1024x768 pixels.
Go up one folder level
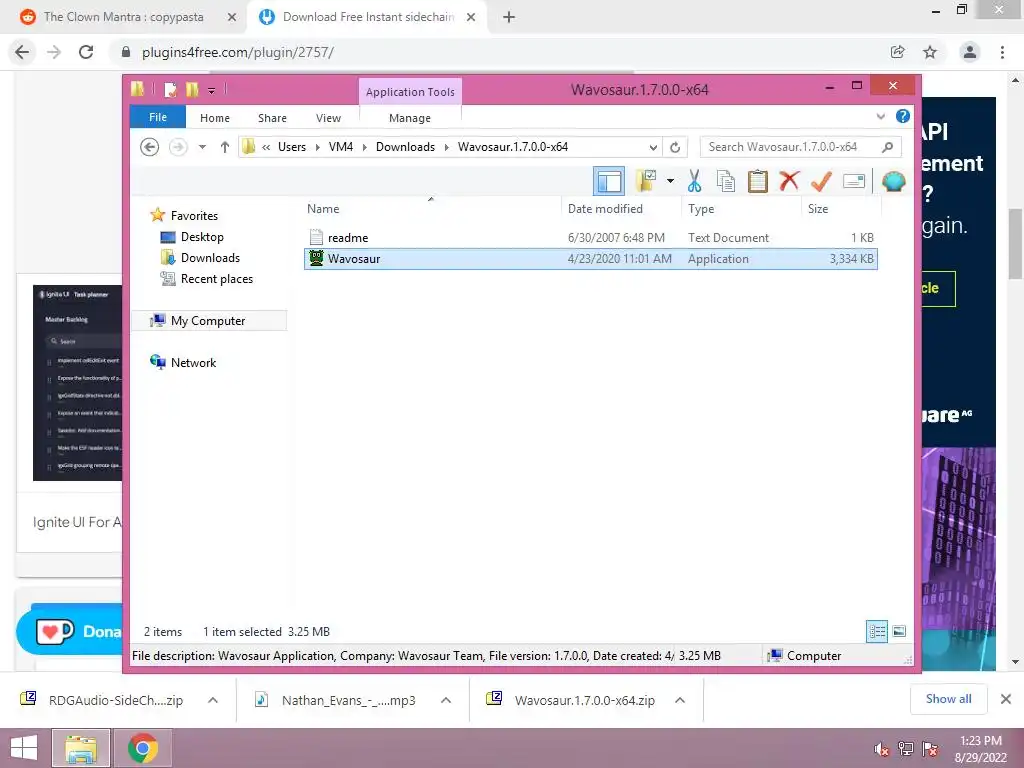click(x=225, y=147)
